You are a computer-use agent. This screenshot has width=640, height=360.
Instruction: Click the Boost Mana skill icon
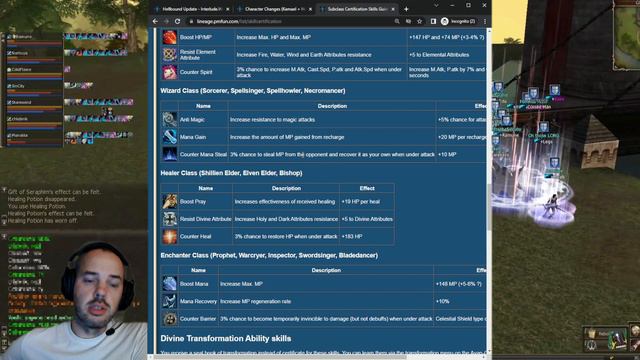(170, 284)
